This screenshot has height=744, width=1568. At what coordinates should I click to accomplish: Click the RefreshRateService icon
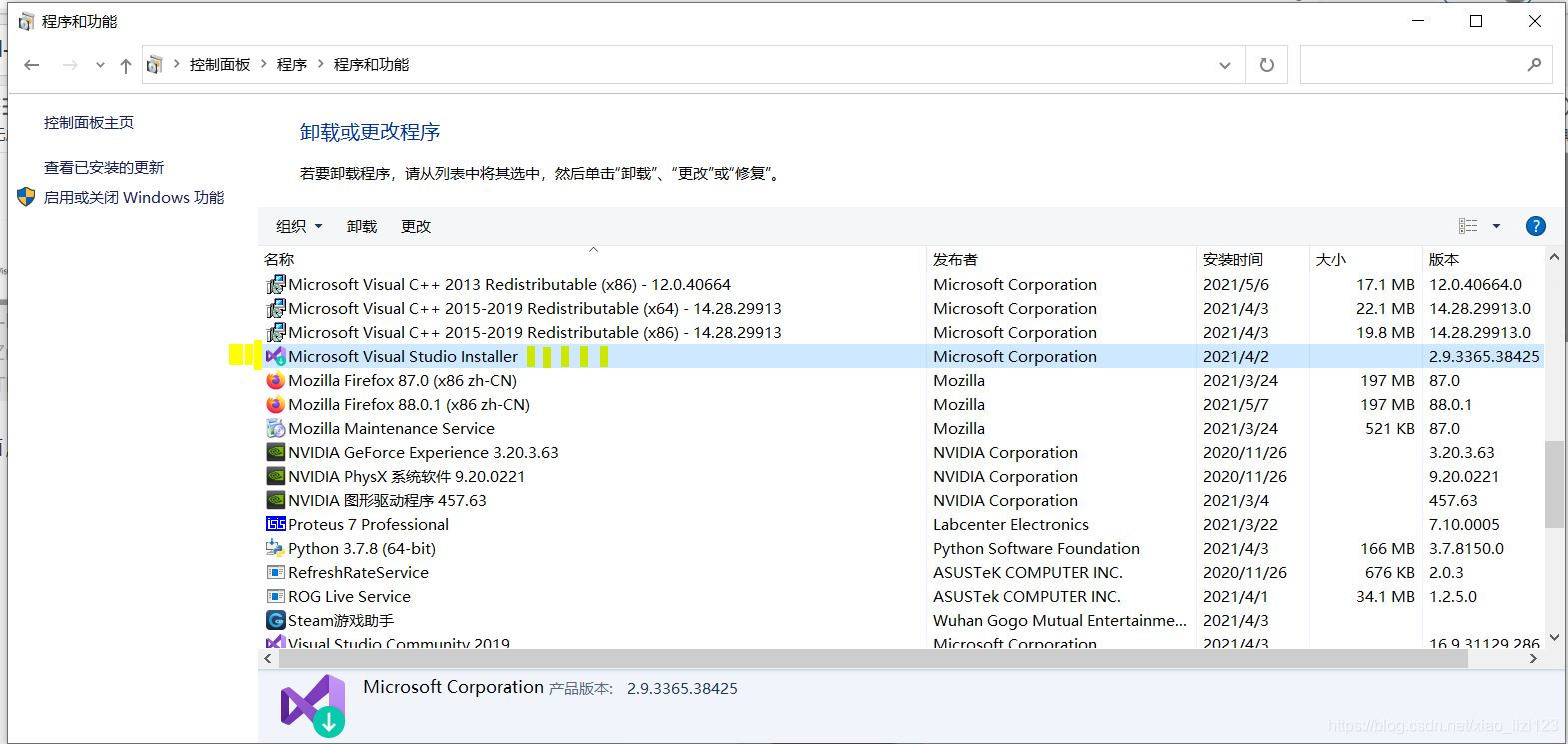[x=276, y=573]
